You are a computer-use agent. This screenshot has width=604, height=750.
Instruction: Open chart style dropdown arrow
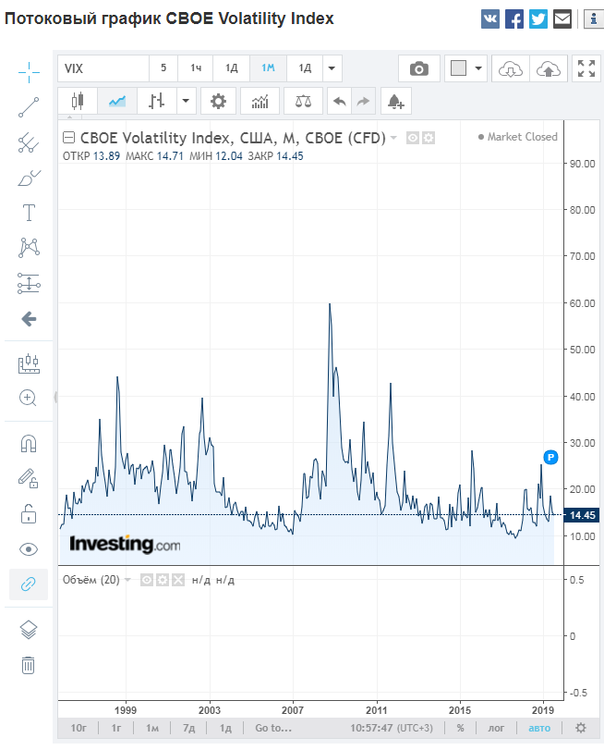[186, 101]
